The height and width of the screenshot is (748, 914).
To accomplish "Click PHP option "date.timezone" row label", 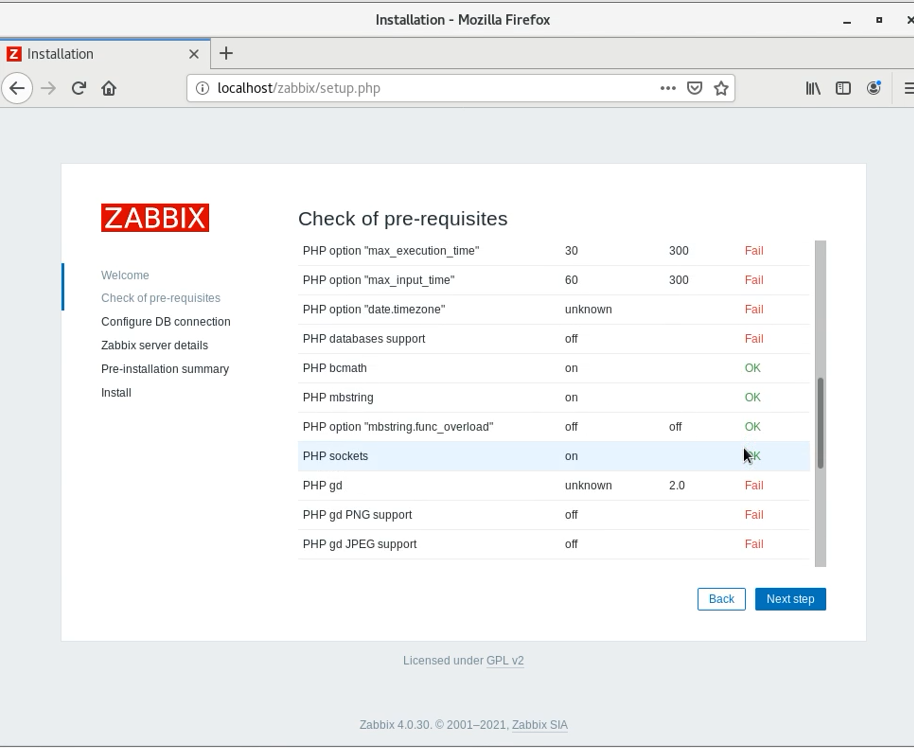I will (374, 310).
